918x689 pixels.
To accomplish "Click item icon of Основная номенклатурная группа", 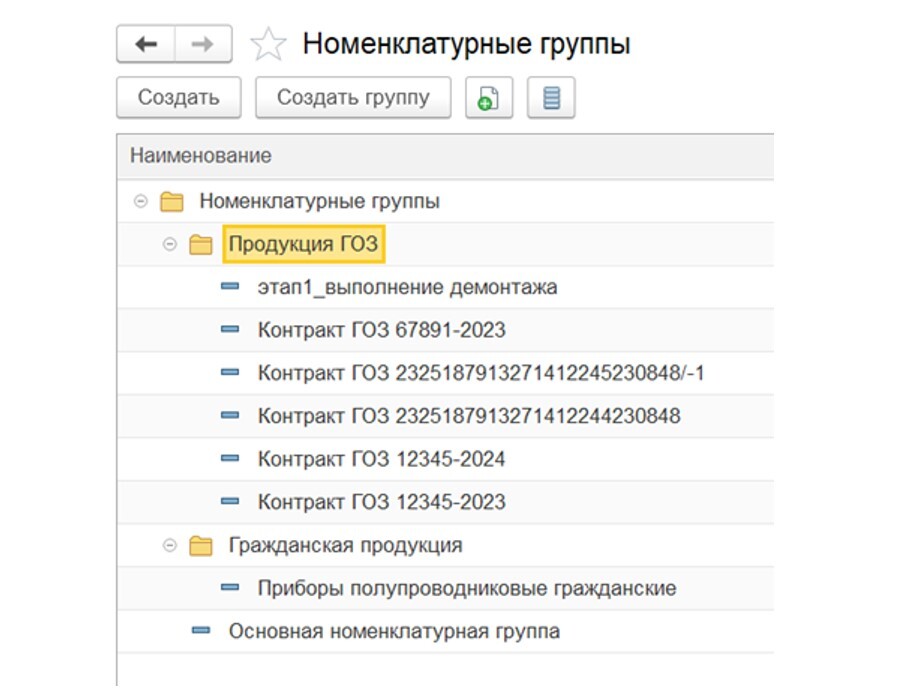I will pos(201,630).
